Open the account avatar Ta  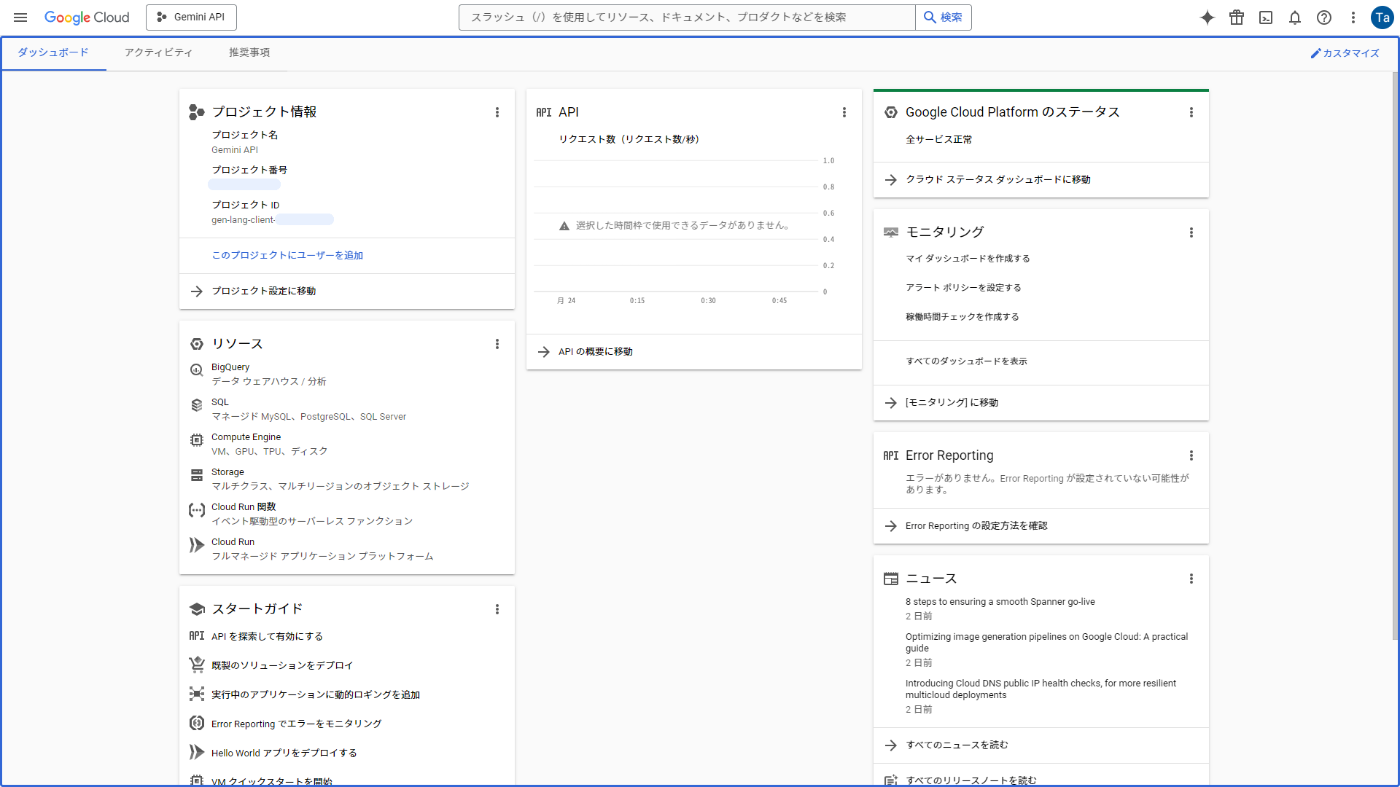coord(1381,17)
